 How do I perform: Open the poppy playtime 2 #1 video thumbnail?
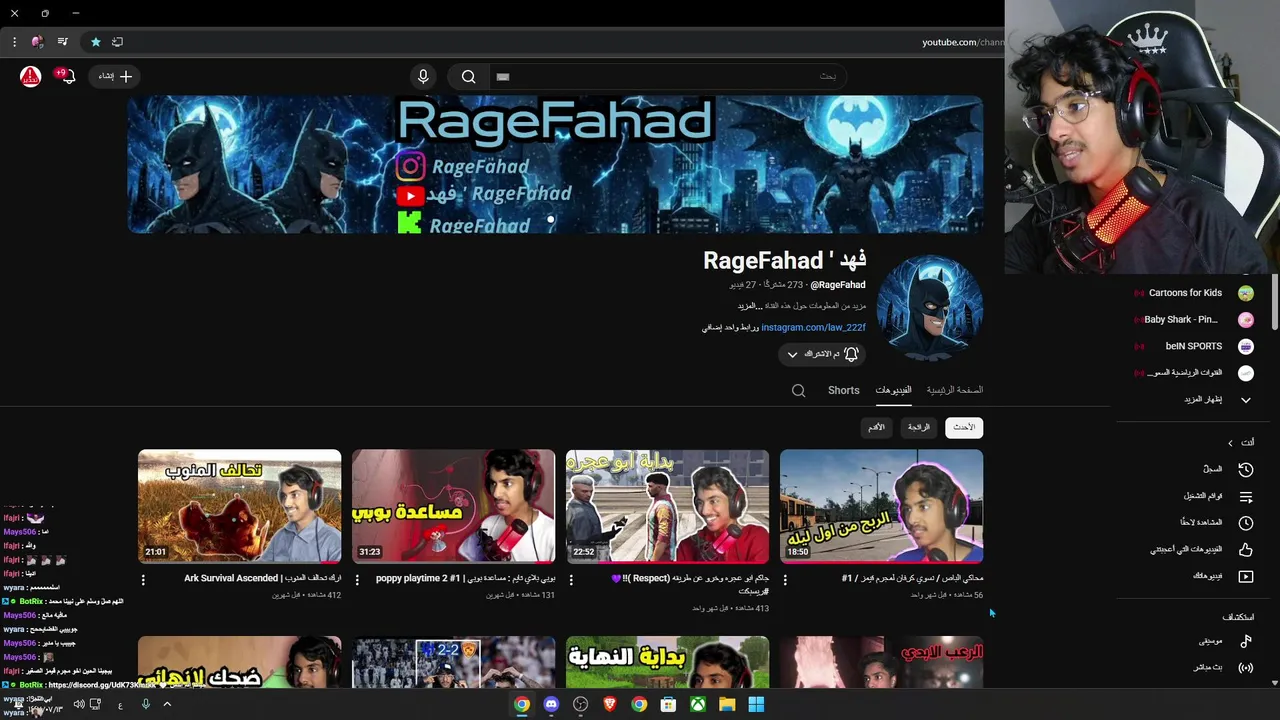[x=453, y=506]
